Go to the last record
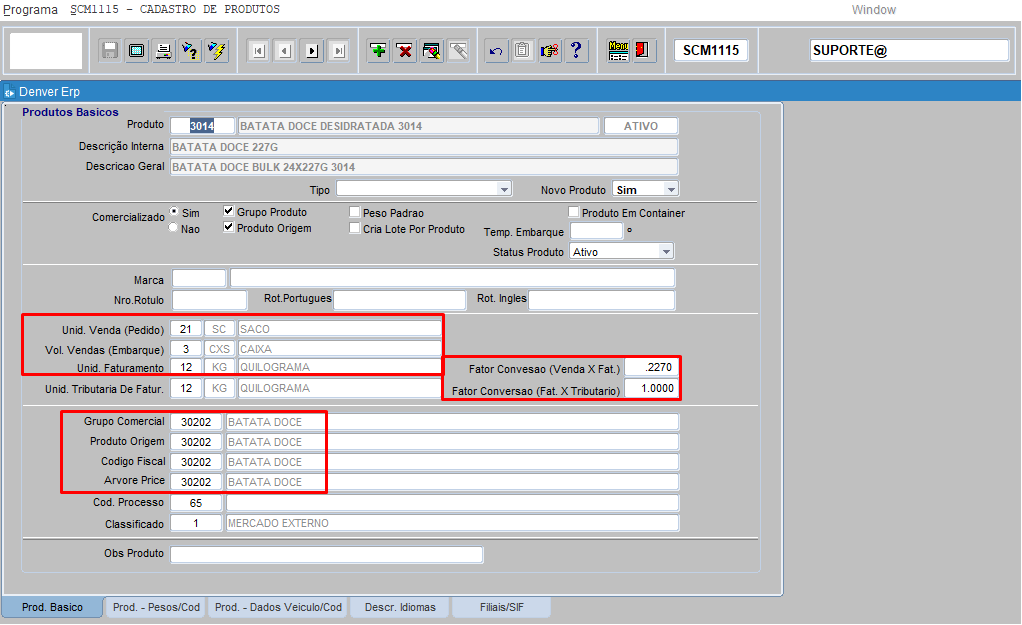Viewport: 1022px width, 625px height. pos(339,51)
